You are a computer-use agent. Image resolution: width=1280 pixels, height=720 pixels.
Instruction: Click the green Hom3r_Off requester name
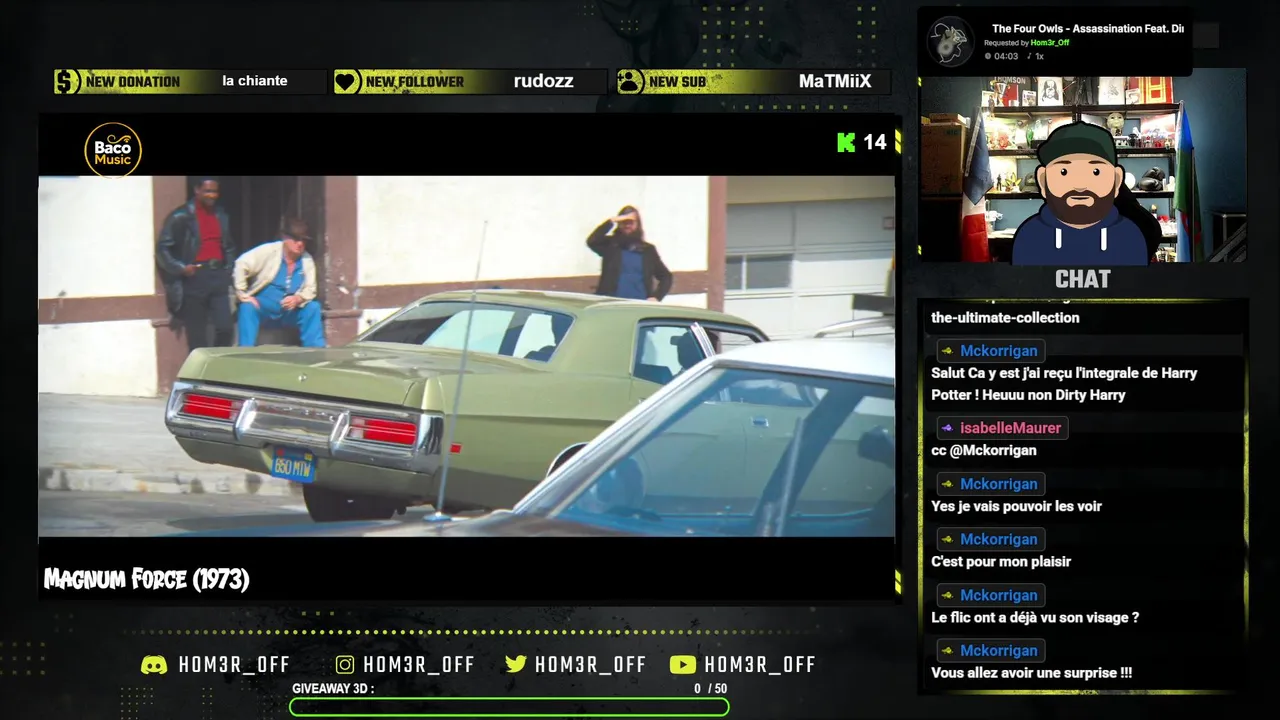(1050, 43)
